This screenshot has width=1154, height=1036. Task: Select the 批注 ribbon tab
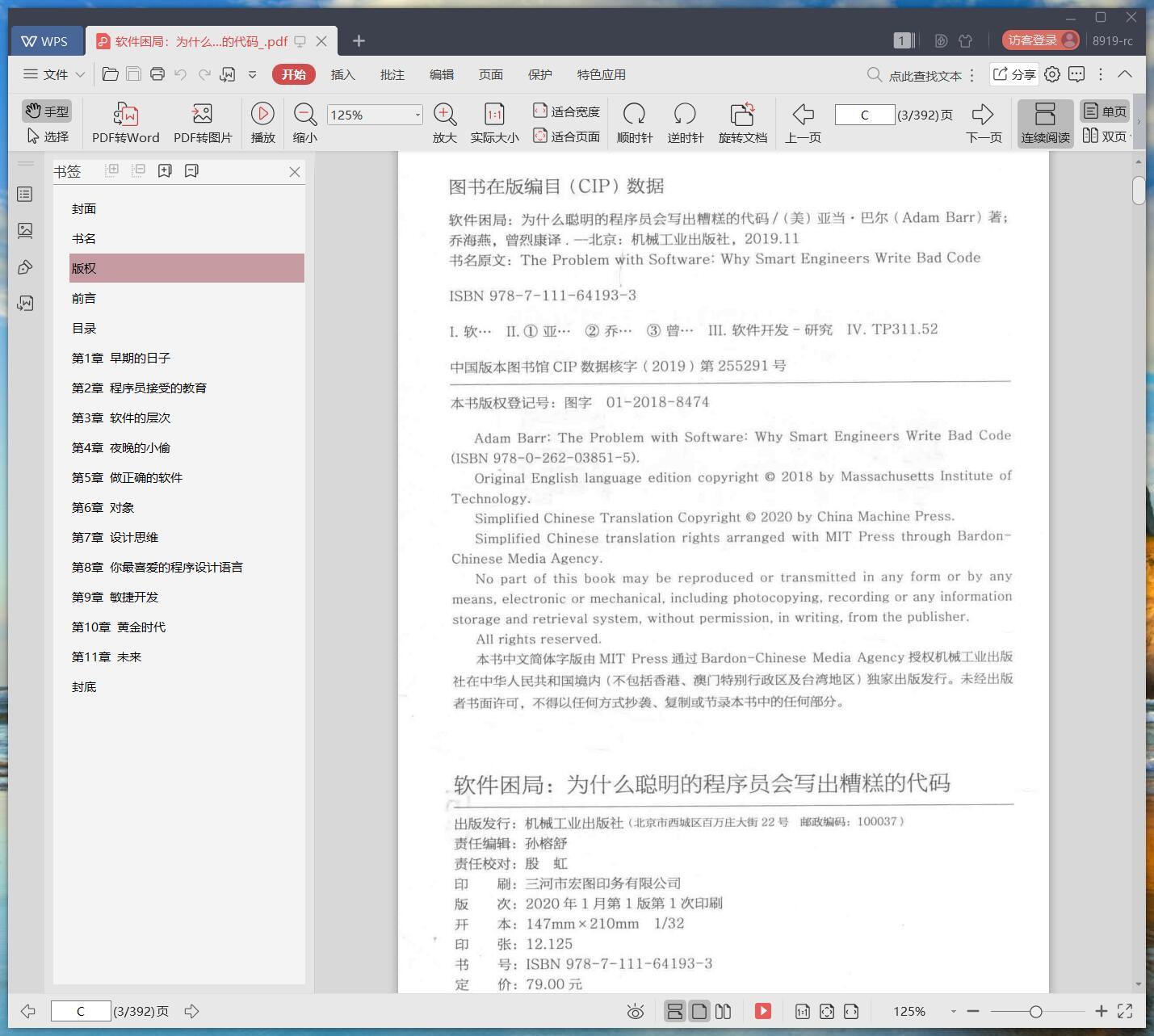click(392, 74)
